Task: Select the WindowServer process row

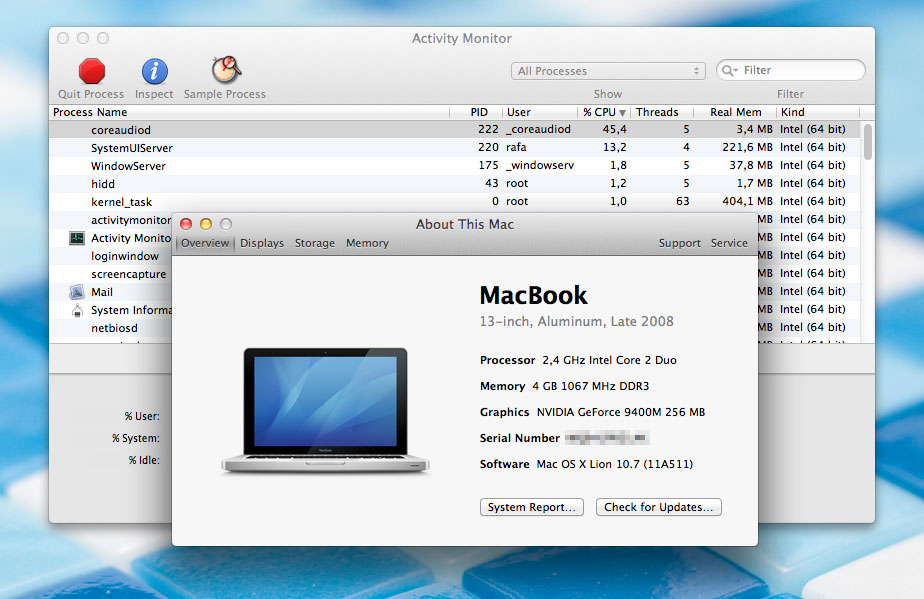Action: [454, 166]
